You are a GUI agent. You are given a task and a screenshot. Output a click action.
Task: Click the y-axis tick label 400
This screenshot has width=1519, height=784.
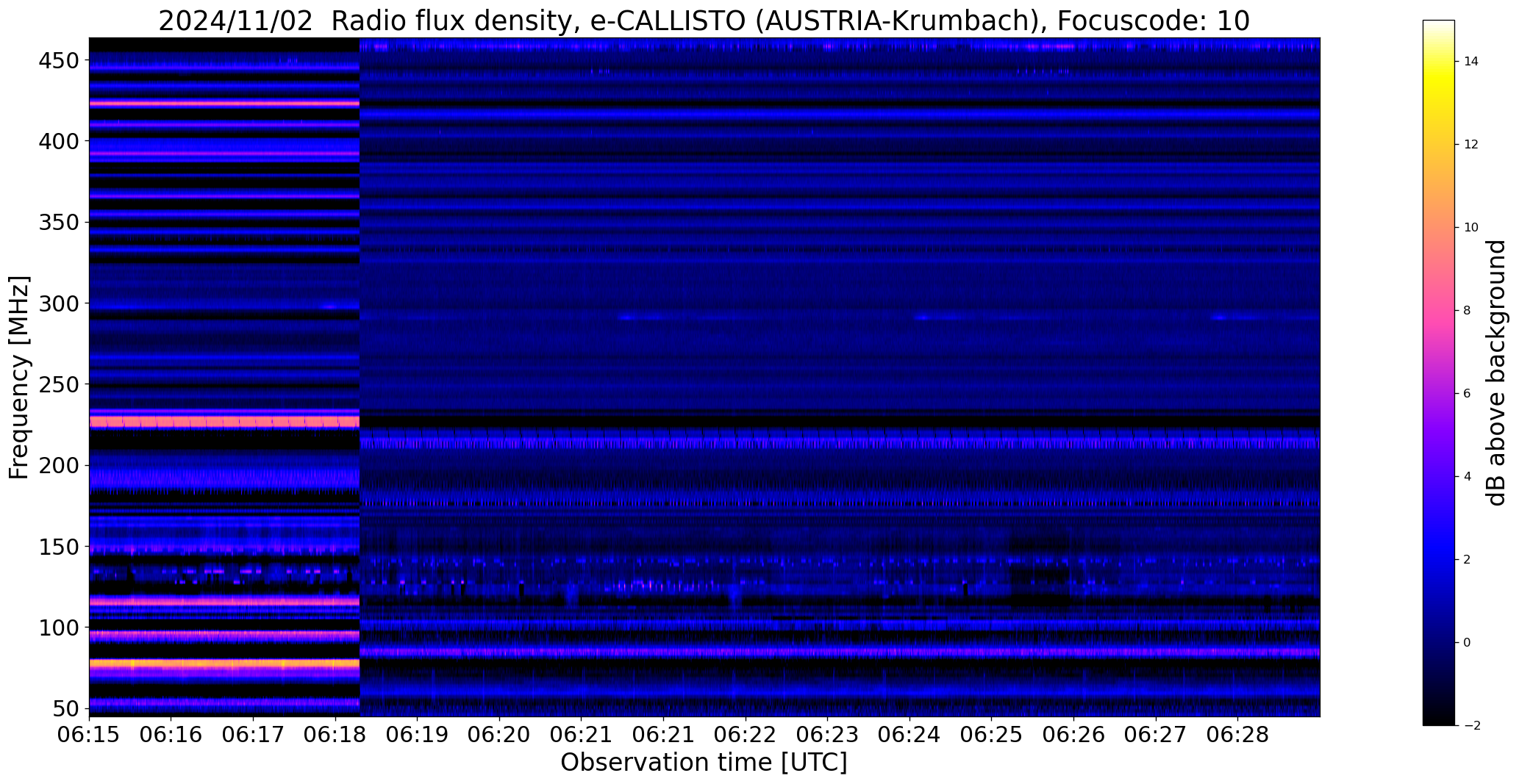coord(58,141)
